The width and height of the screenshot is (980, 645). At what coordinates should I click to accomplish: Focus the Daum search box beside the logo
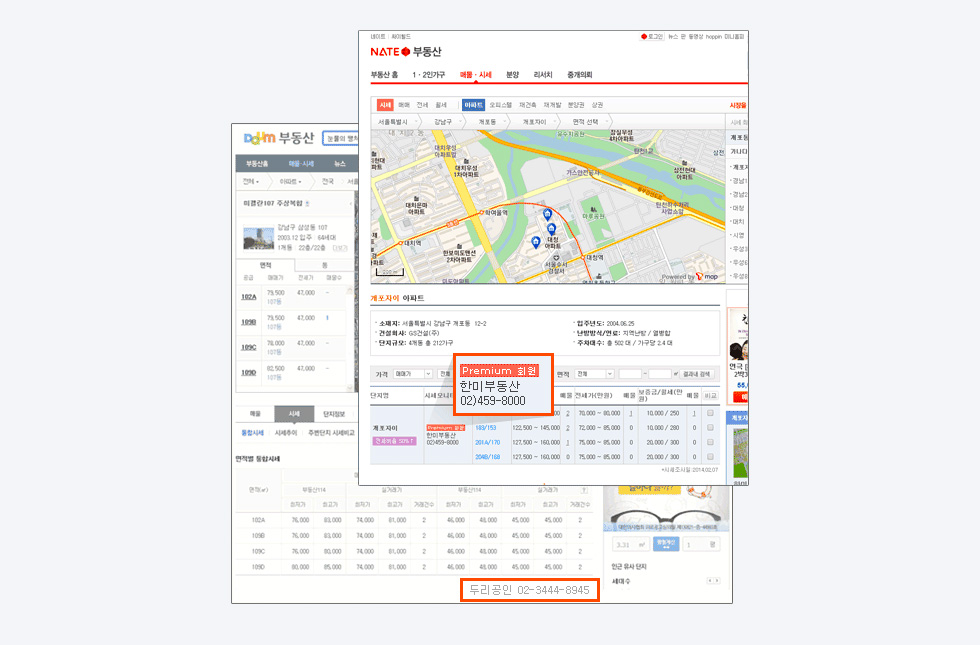341,138
